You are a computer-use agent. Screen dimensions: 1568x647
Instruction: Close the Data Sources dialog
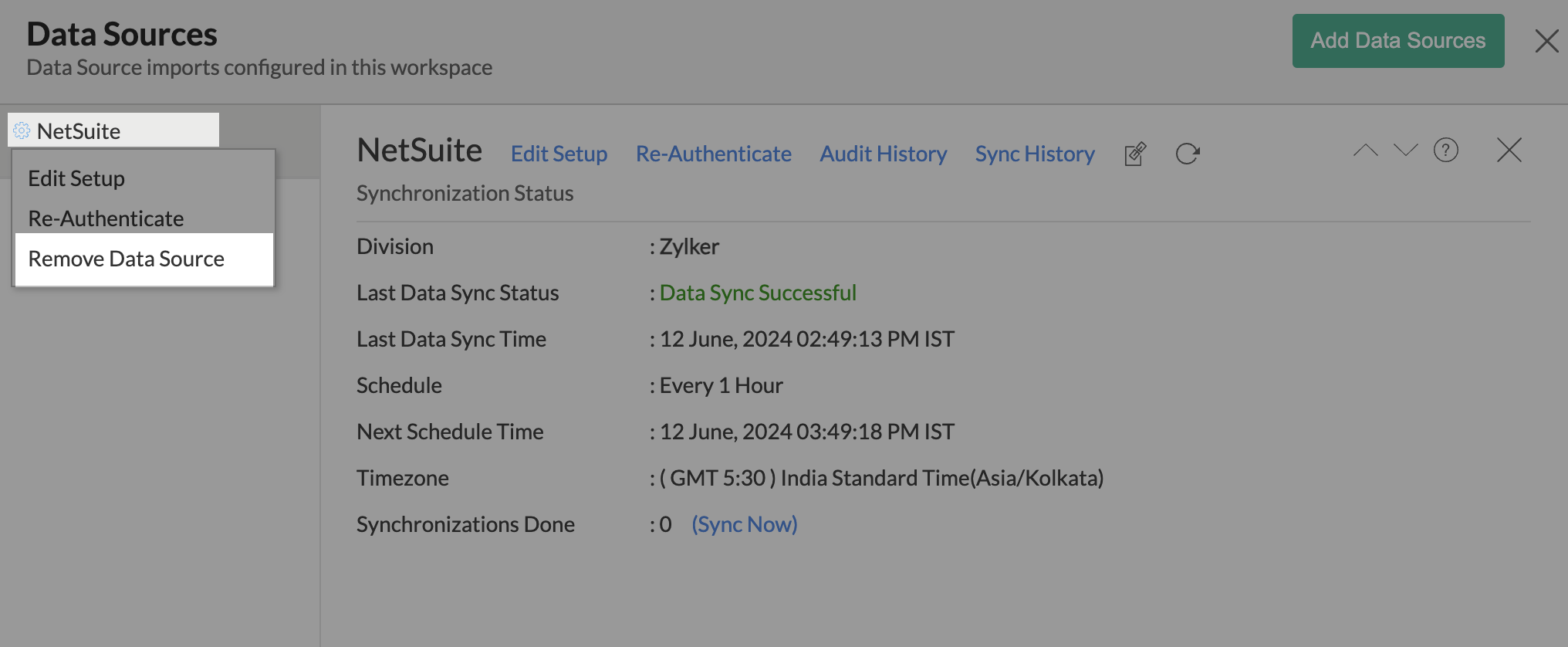1547,41
